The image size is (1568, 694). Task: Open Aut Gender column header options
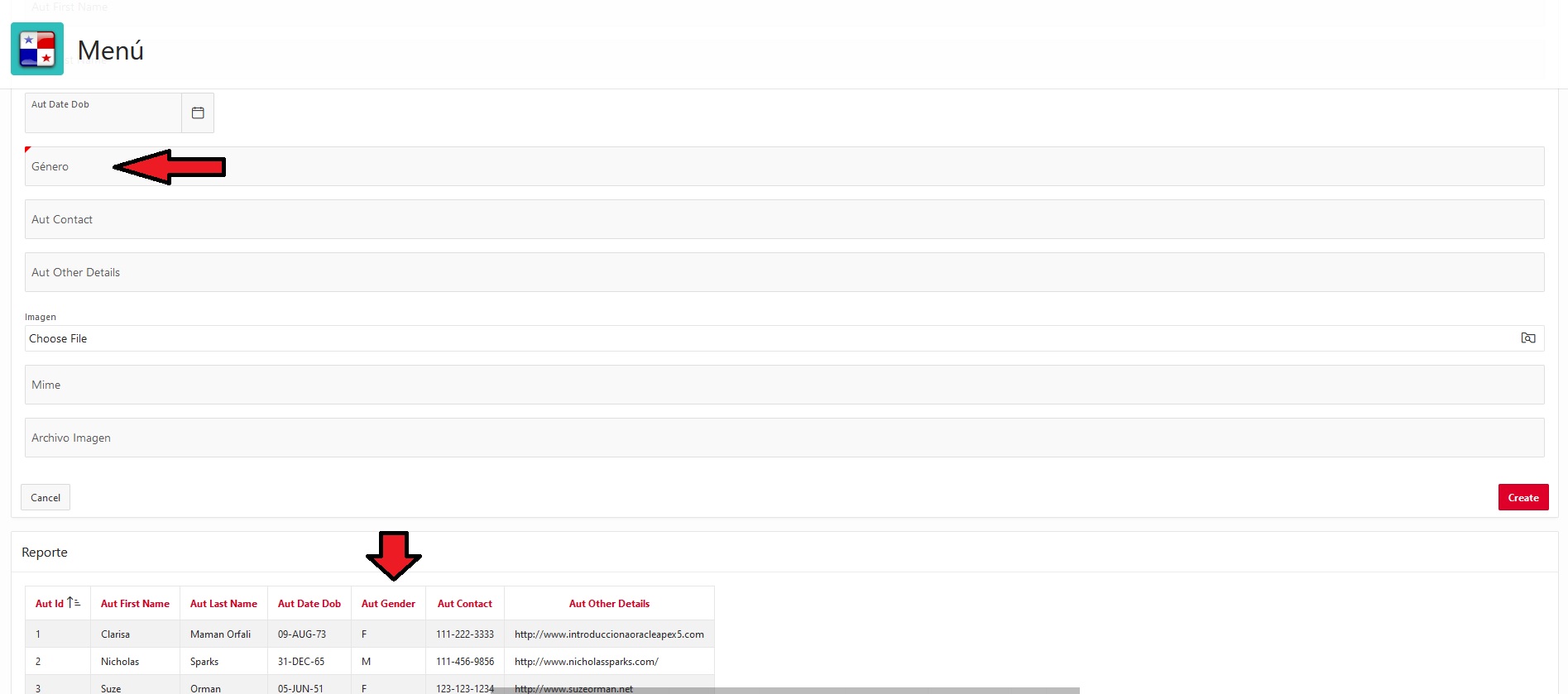[x=388, y=604]
